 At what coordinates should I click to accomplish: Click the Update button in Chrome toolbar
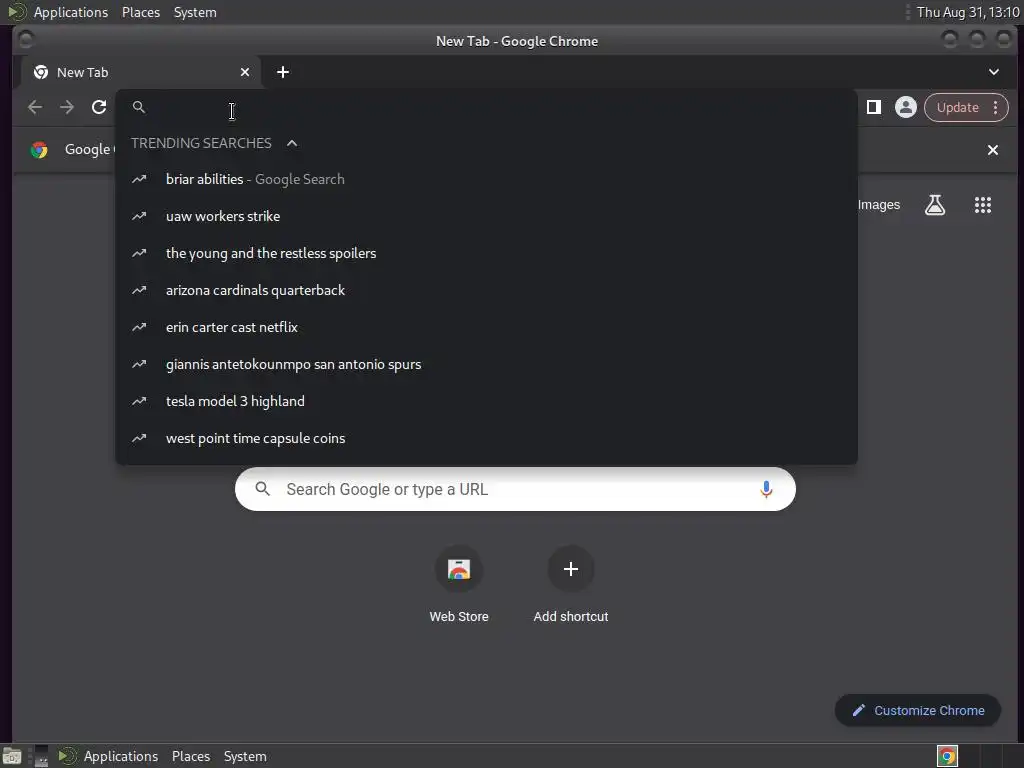pyautogui.click(x=957, y=107)
